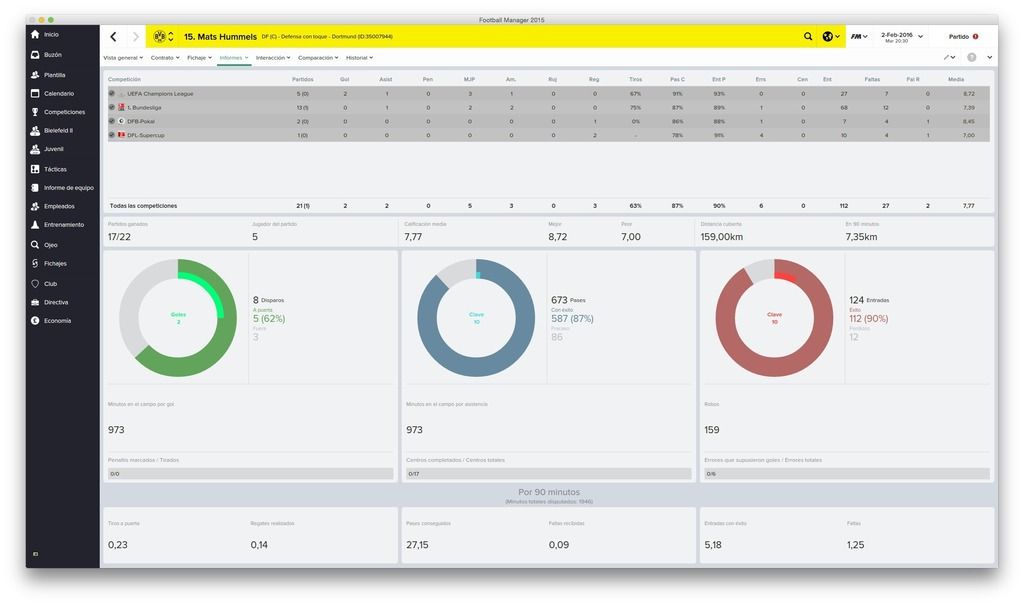Open the Juvenil youth team icon
1024x605 pixels.
(x=35, y=149)
